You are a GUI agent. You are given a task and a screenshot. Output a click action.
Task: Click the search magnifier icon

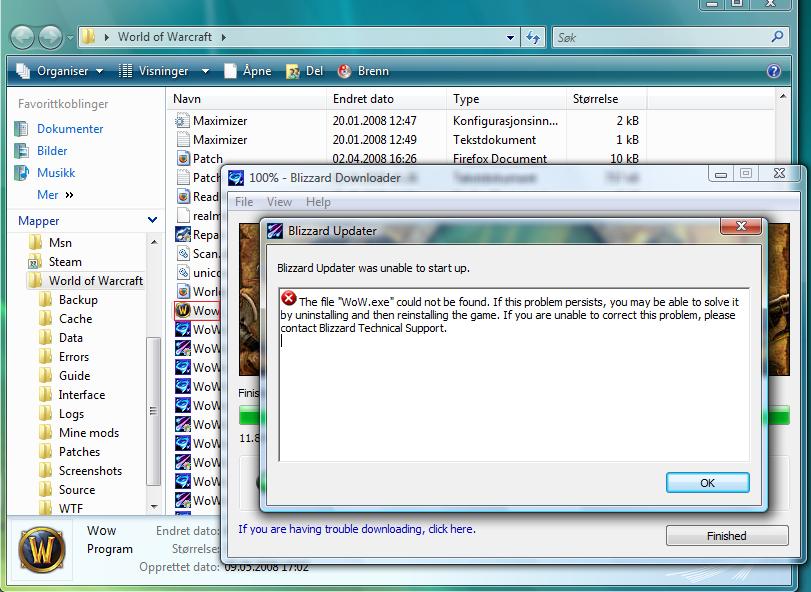777,37
